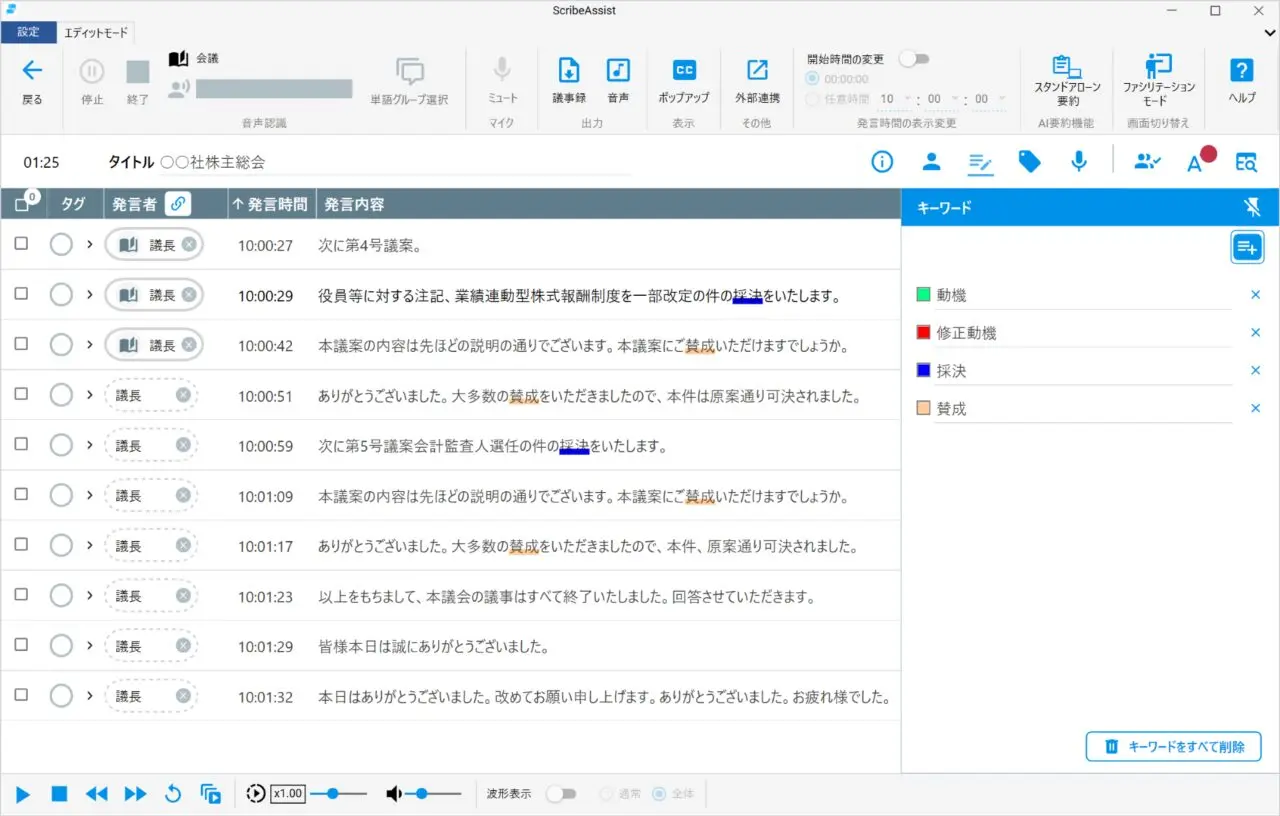The width and height of the screenshot is (1280, 816).
Task: Toggle 開始時間の変更 switch
Action: click(x=914, y=59)
